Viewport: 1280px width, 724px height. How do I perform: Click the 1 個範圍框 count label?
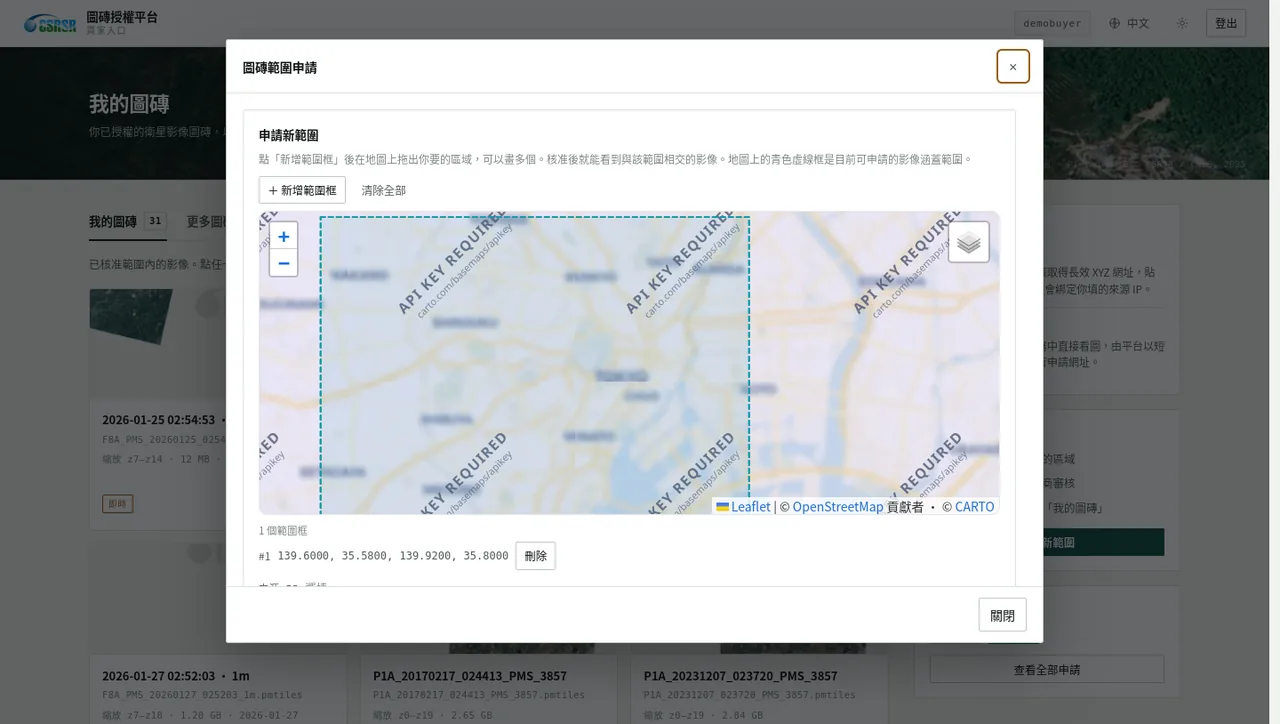[283, 531]
